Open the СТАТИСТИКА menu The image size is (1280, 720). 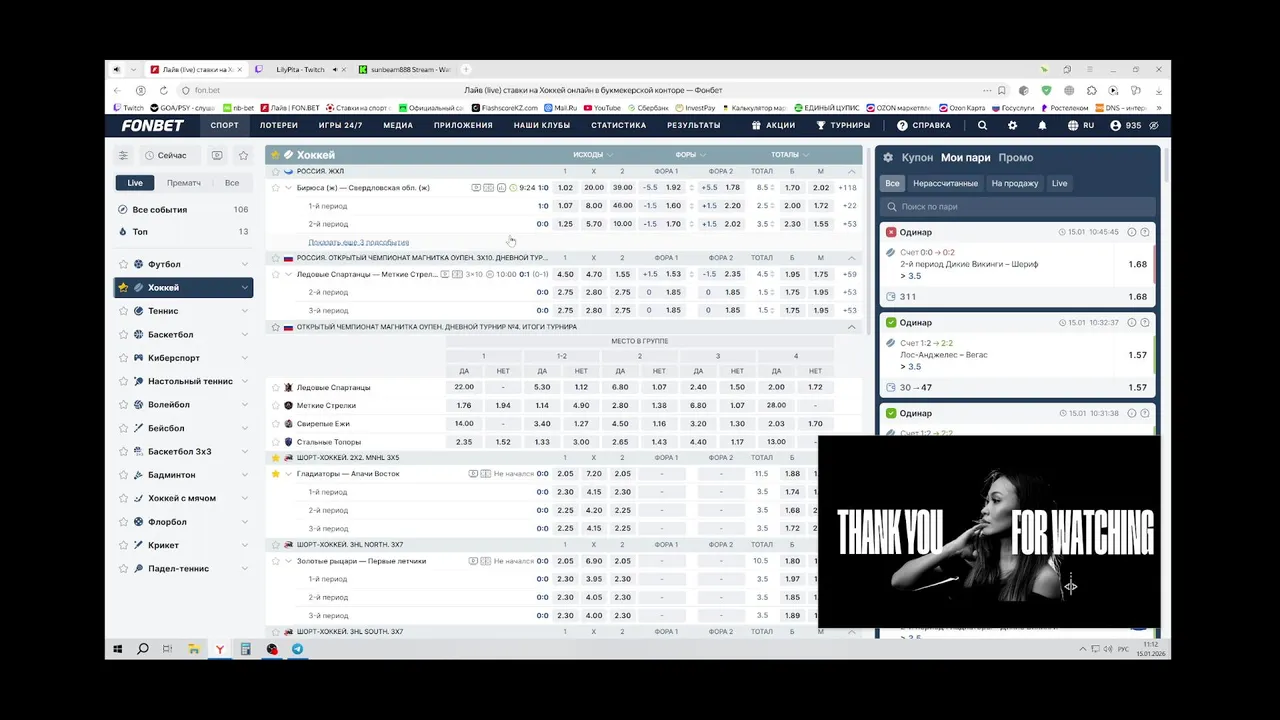click(618, 126)
